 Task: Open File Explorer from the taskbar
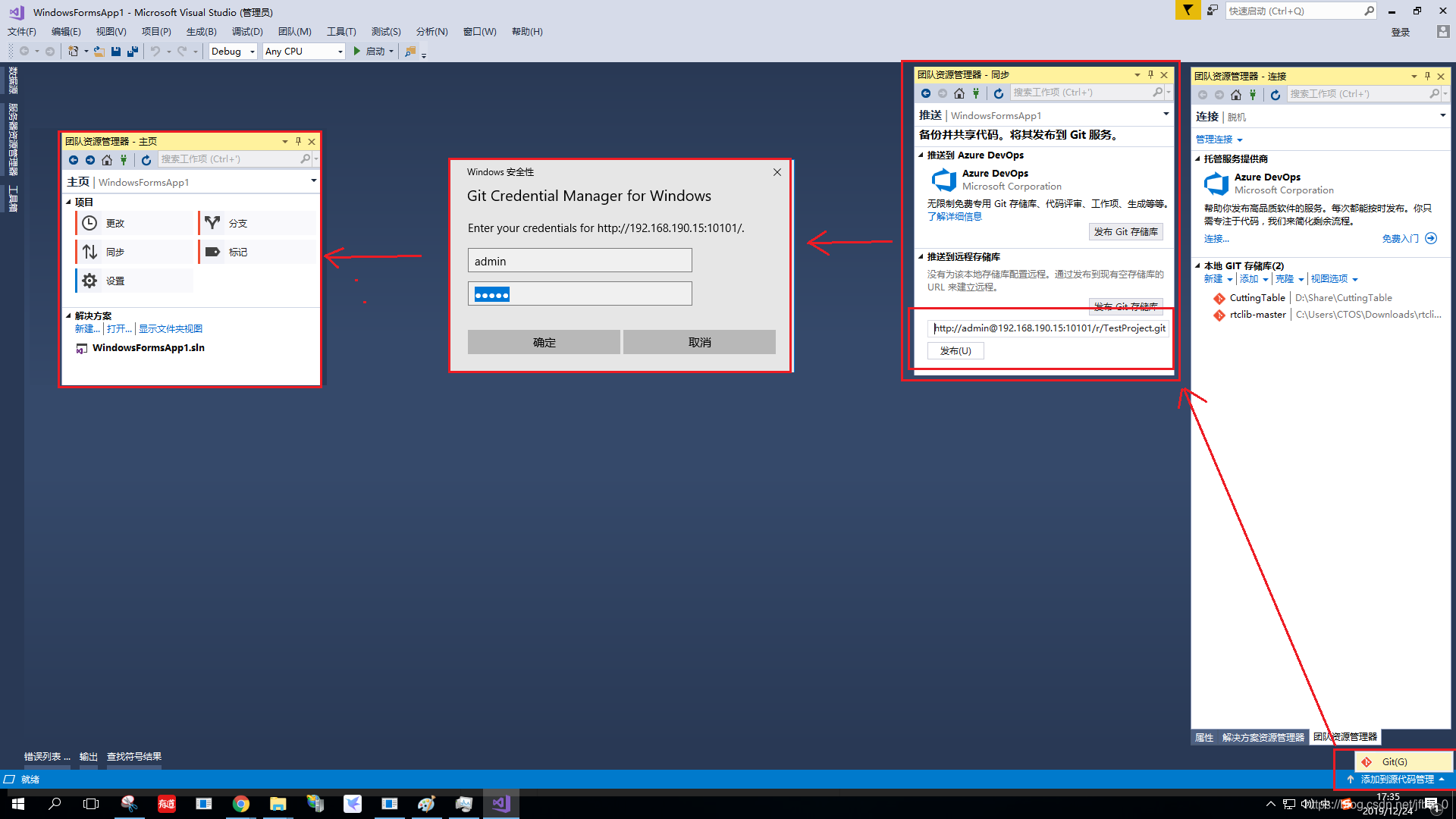[x=278, y=804]
